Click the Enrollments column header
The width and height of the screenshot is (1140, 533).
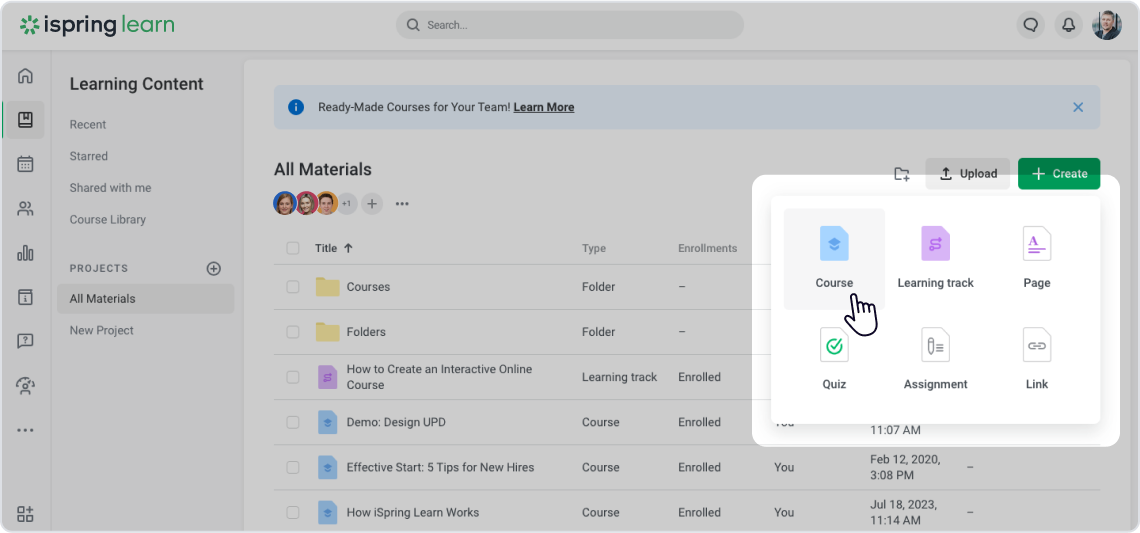coord(707,248)
